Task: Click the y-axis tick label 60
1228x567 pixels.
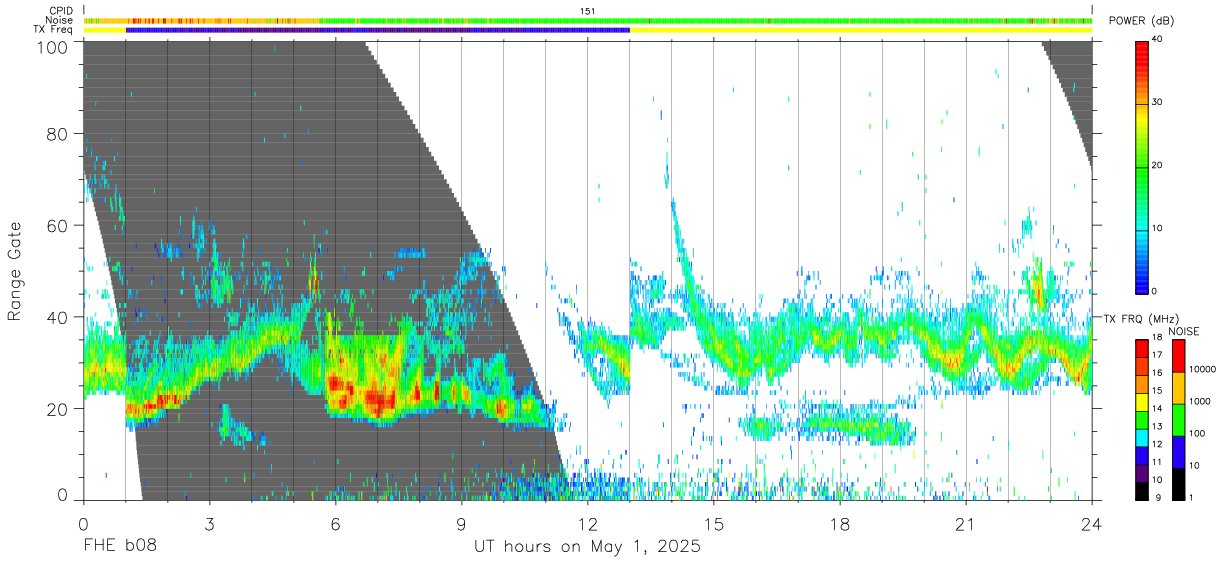Action: point(58,225)
